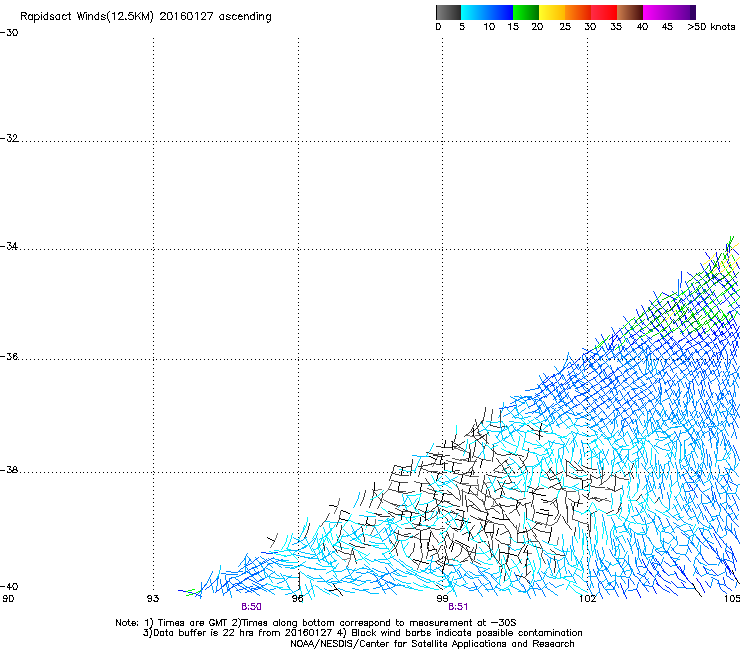740x650 pixels.
Task: Click the 93 longitude axis label
Action: pyautogui.click(x=153, y=599)
